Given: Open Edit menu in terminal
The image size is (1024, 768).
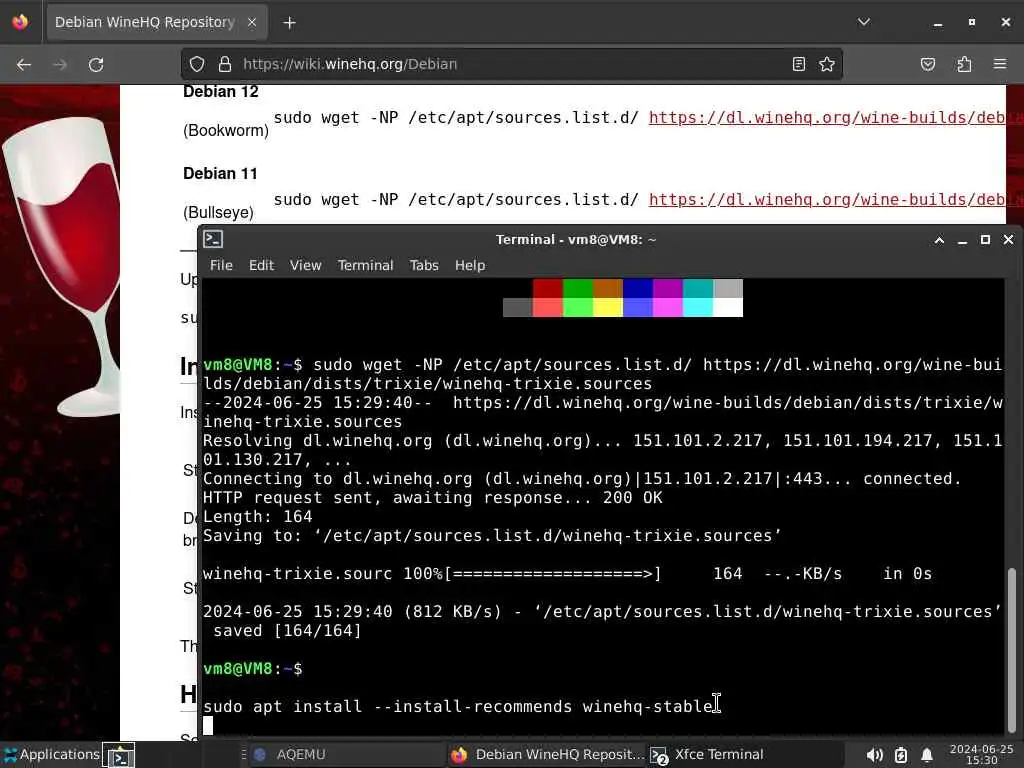Looking at the screenshot, I should click(x=261, y=265).
